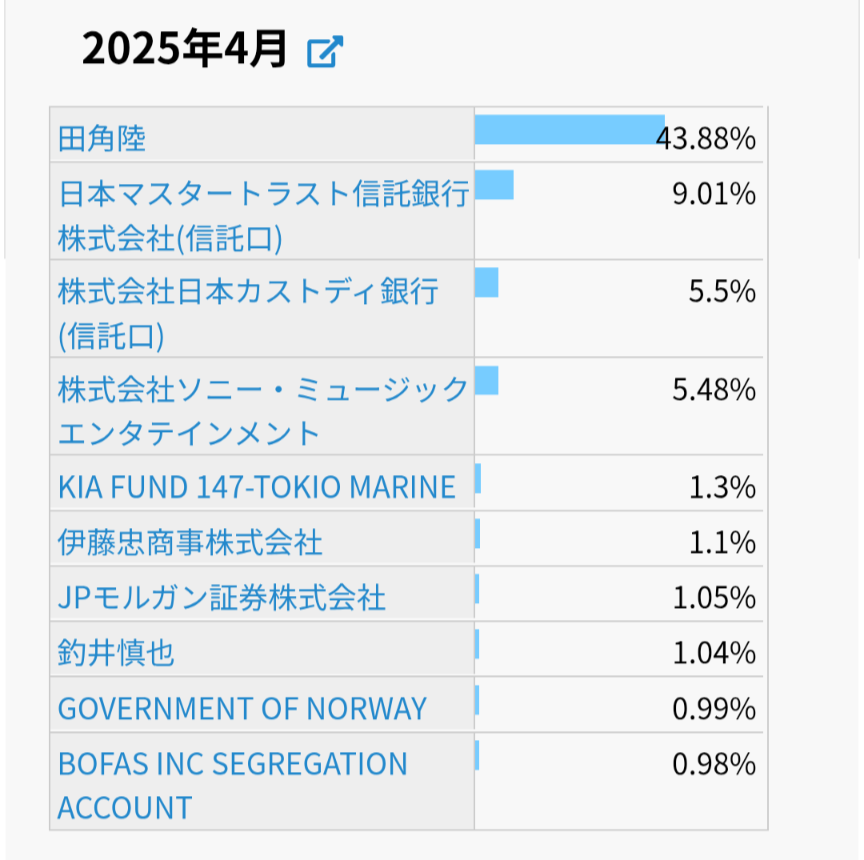Image resolution: width=864 pixels, height=860 pixels.
Task: Click the 5.5% bar for 日本カストディ銀行
Action: [x=487, y=283]
